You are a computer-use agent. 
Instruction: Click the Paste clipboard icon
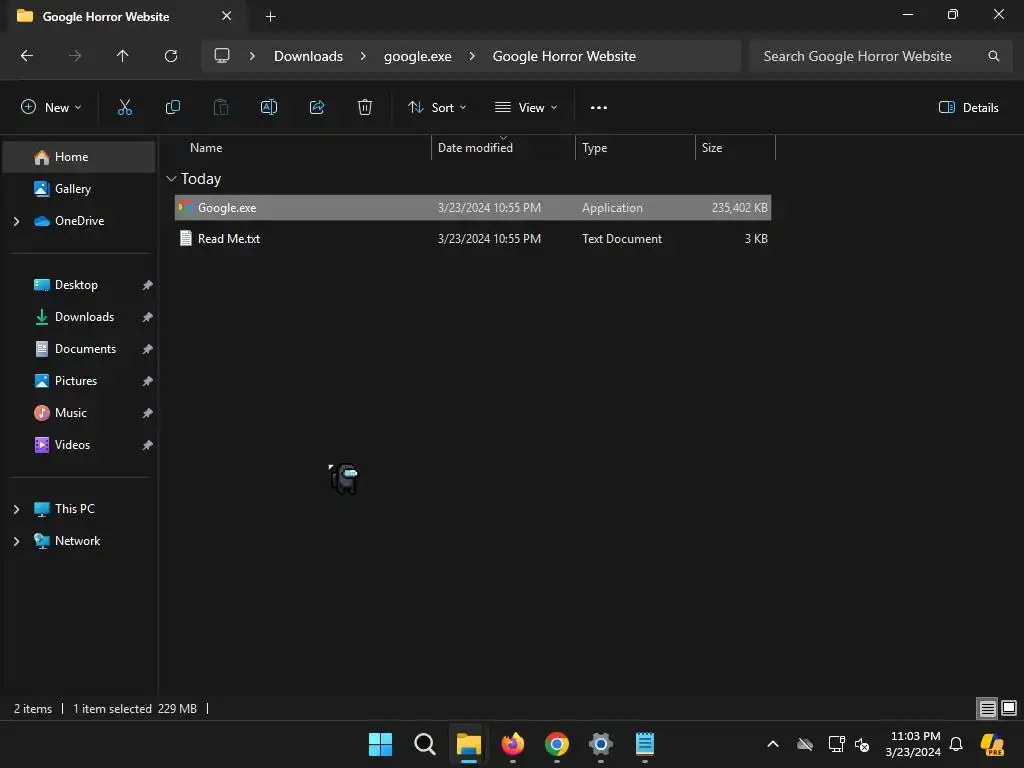tap(221, 107)
